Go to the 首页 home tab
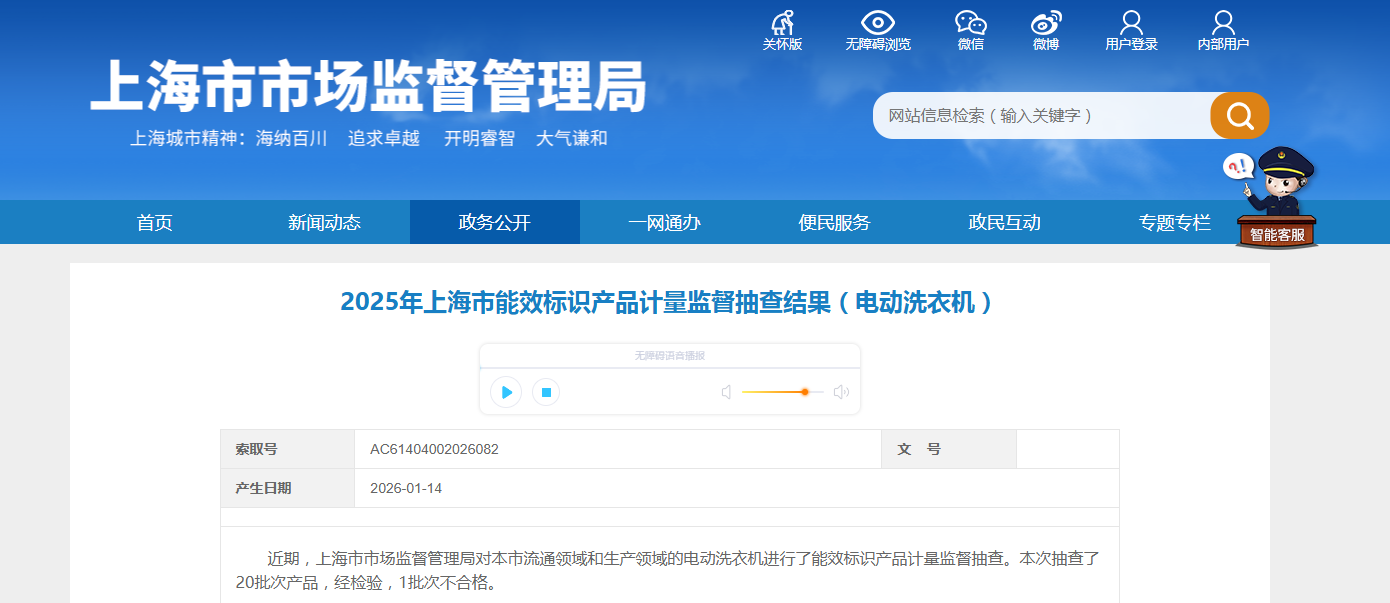The width and height of the screenshot is (1390, 603). tap(155, 223)
